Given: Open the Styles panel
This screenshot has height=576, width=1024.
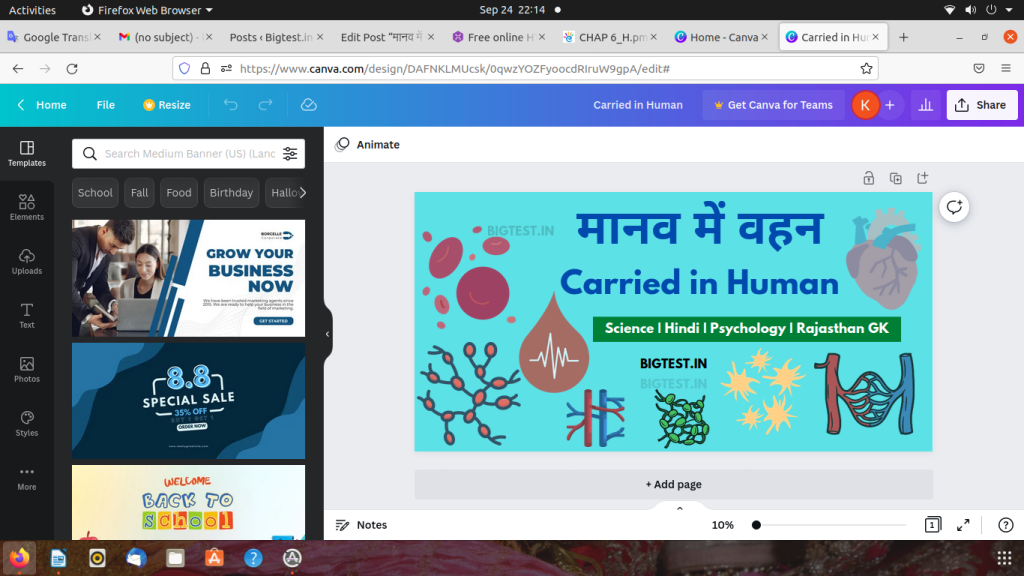Looking at the screenshot, I should click(x=27, y=424).
